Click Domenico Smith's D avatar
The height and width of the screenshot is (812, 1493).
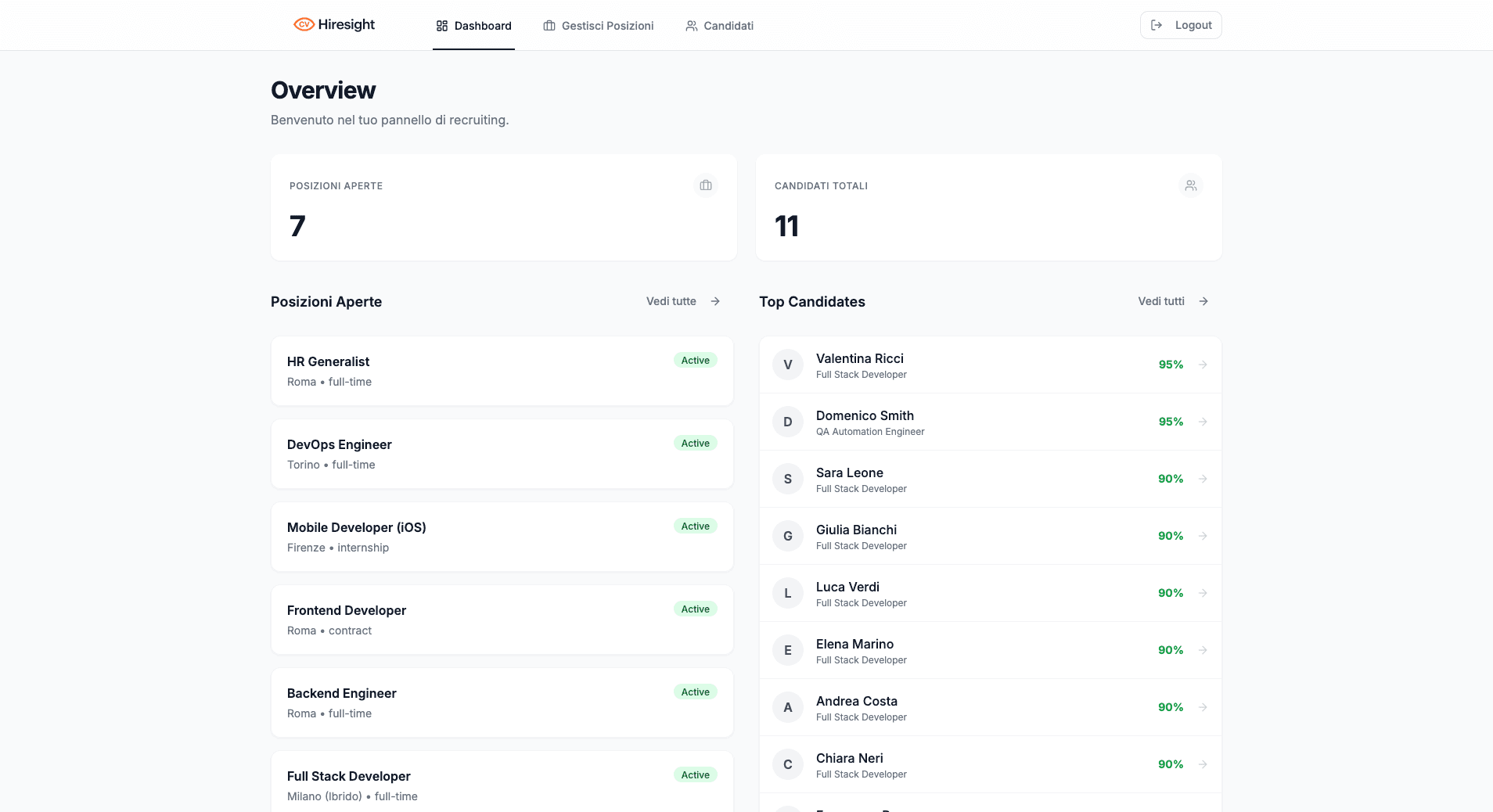coord(788,422)
